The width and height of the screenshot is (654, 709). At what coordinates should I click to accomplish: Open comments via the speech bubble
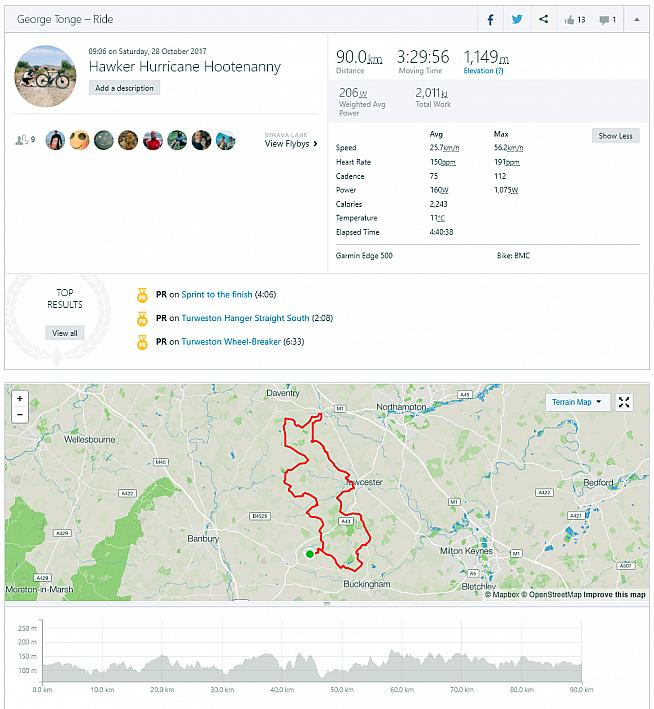point(607,19)
